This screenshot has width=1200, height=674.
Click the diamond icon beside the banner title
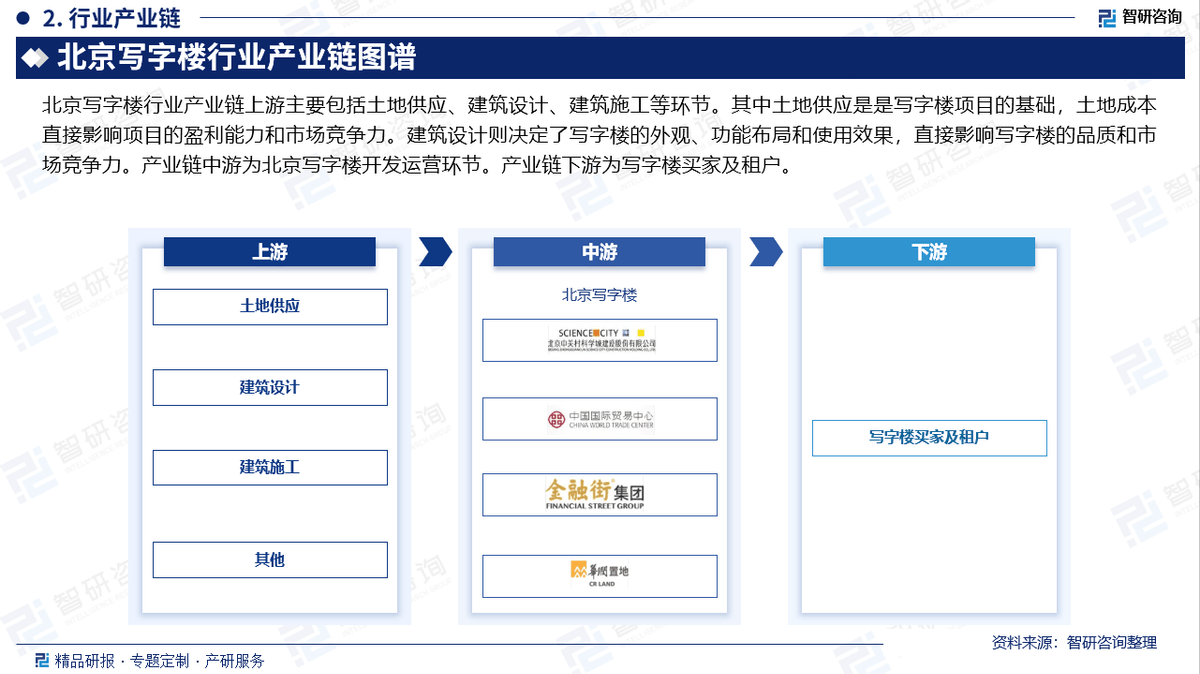(x=36, y=58)
